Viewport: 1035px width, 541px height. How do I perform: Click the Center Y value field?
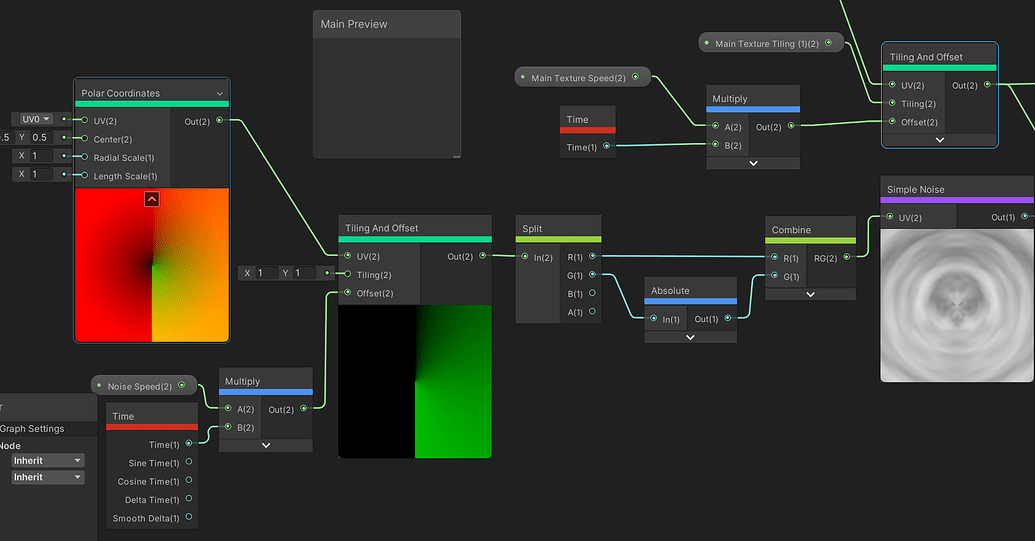tap(45, 138)
